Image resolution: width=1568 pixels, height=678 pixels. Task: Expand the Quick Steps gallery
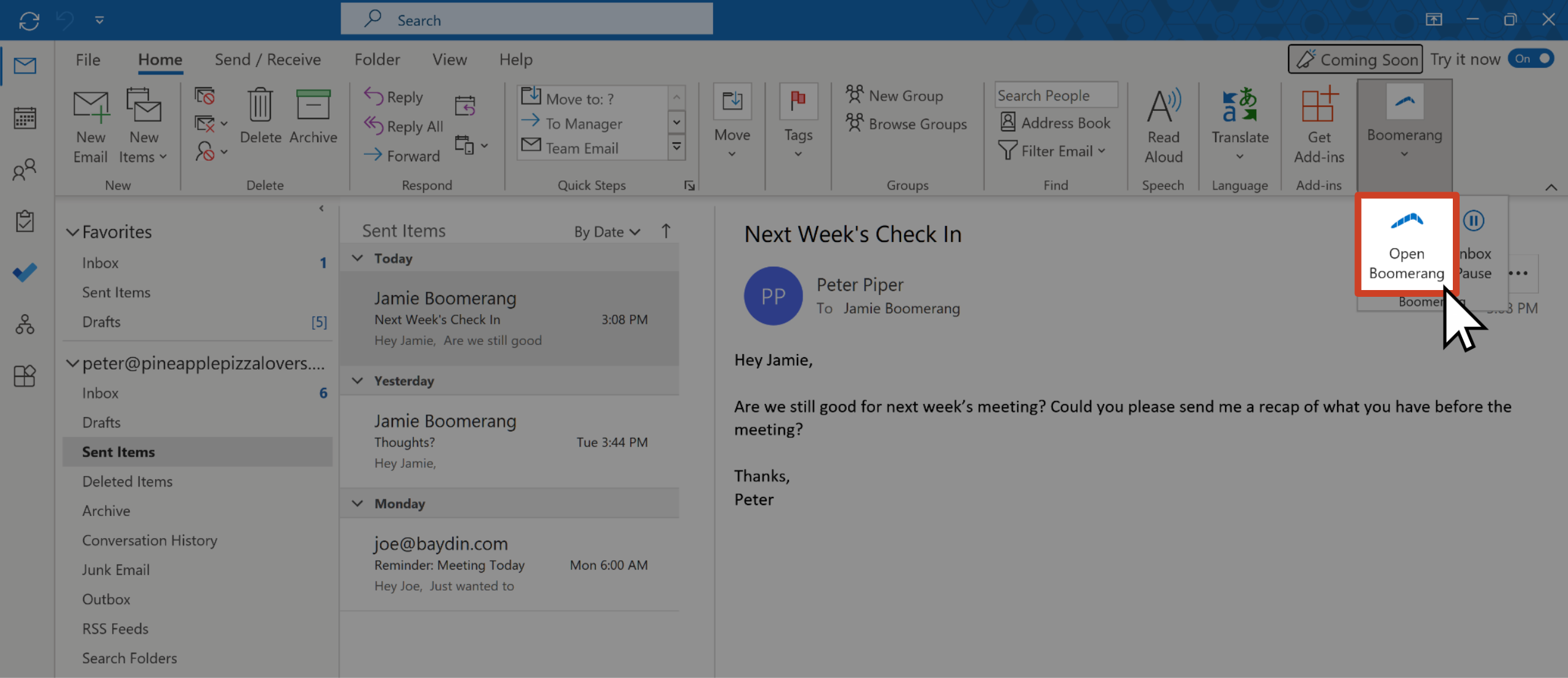click(x=677, y=148)
